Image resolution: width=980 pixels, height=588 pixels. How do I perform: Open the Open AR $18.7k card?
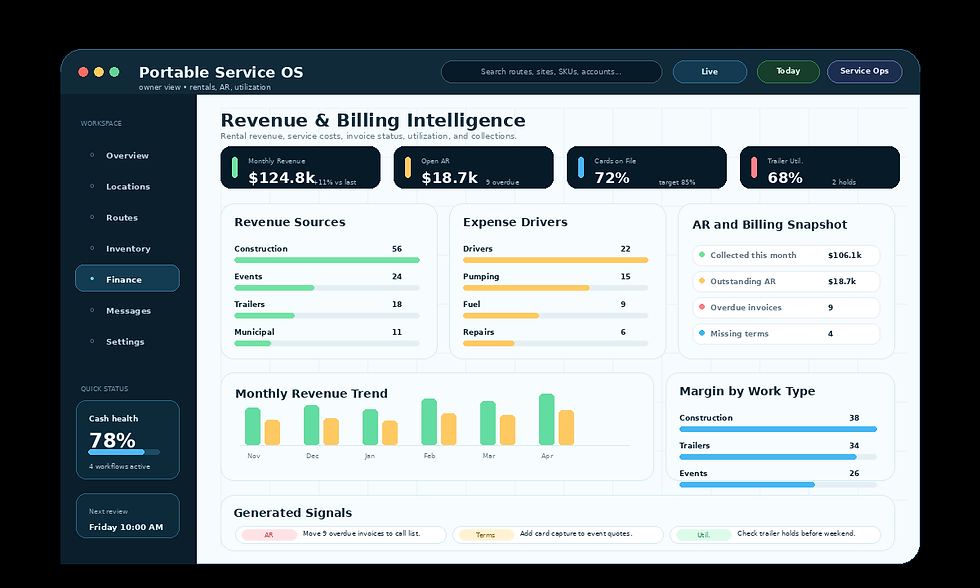click(474, 167)
